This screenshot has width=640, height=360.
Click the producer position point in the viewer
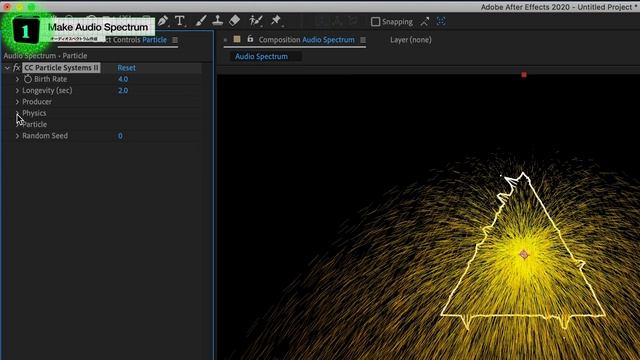(524, 255)
